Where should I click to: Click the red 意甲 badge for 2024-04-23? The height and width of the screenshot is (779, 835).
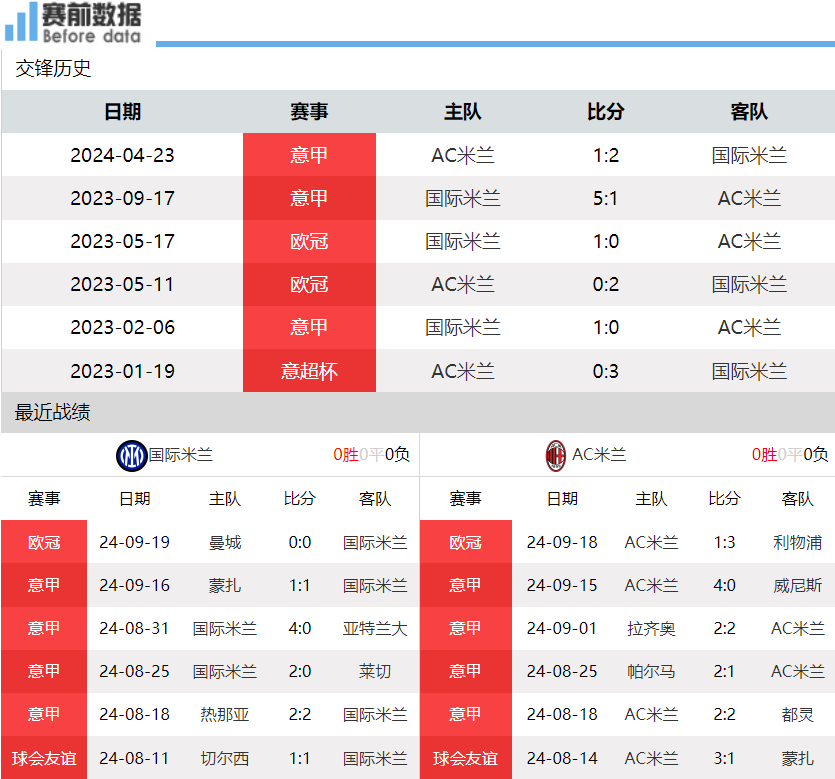tap(309, 155)
